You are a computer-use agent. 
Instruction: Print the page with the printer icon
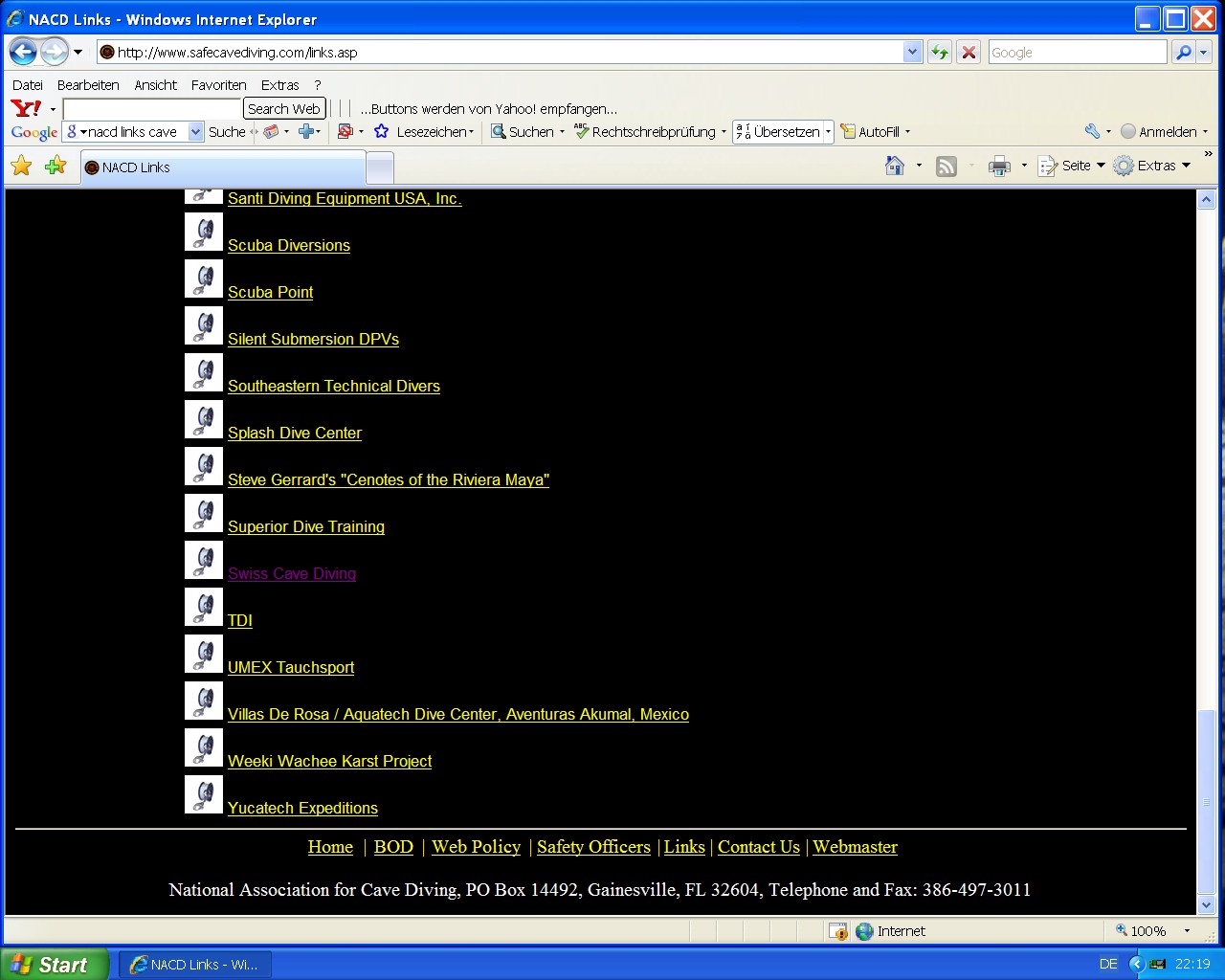pyautogui.click(x=999, y=166)
